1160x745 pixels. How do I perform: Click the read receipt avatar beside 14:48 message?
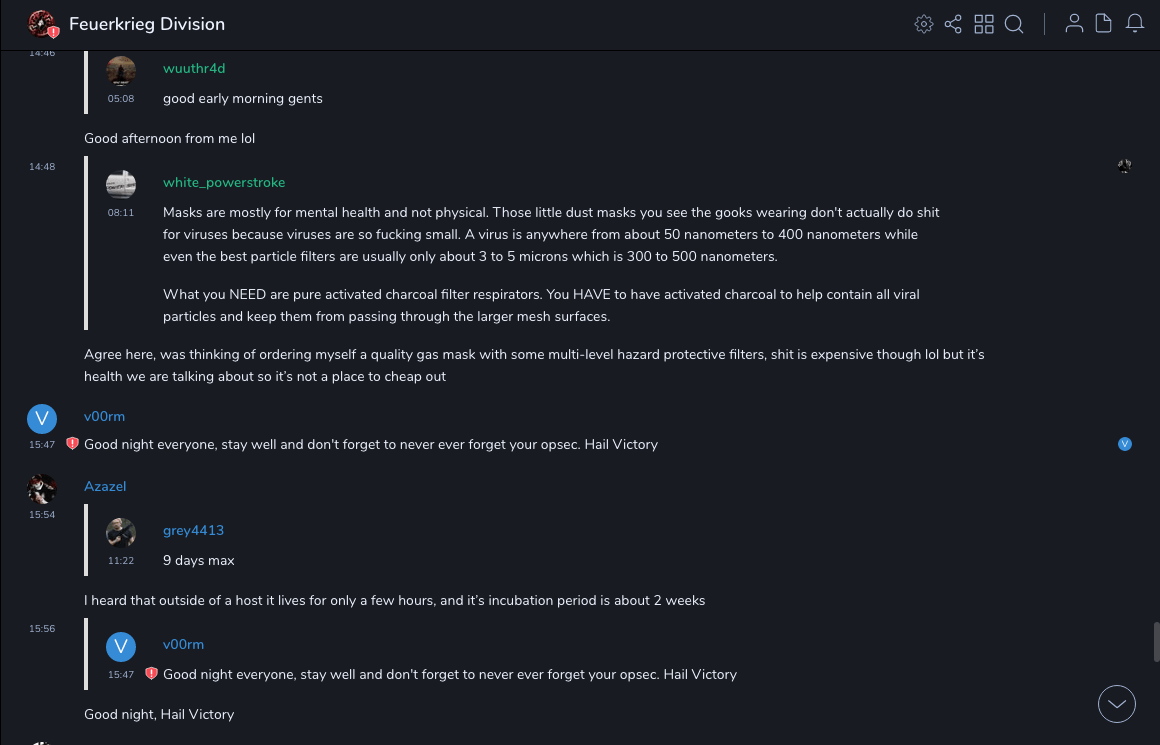1125,166
